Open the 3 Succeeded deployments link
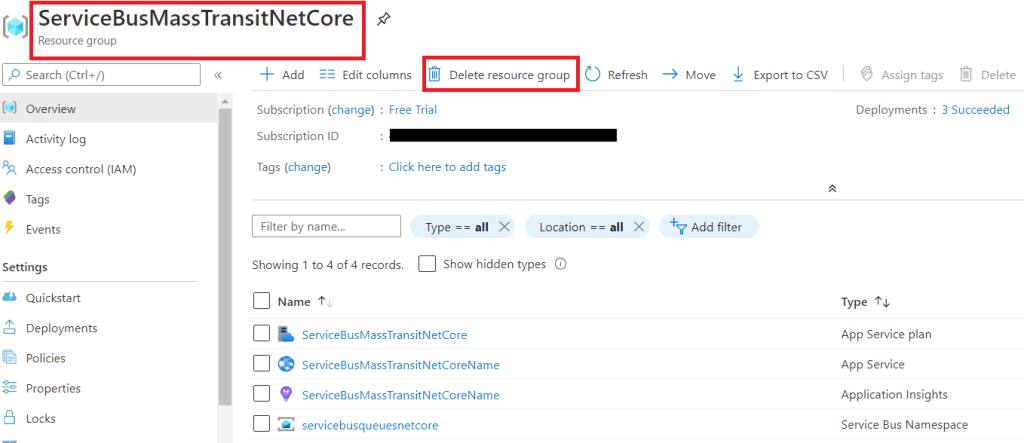The height and width of the screenshot is (443, 1024). click(975, 110)
